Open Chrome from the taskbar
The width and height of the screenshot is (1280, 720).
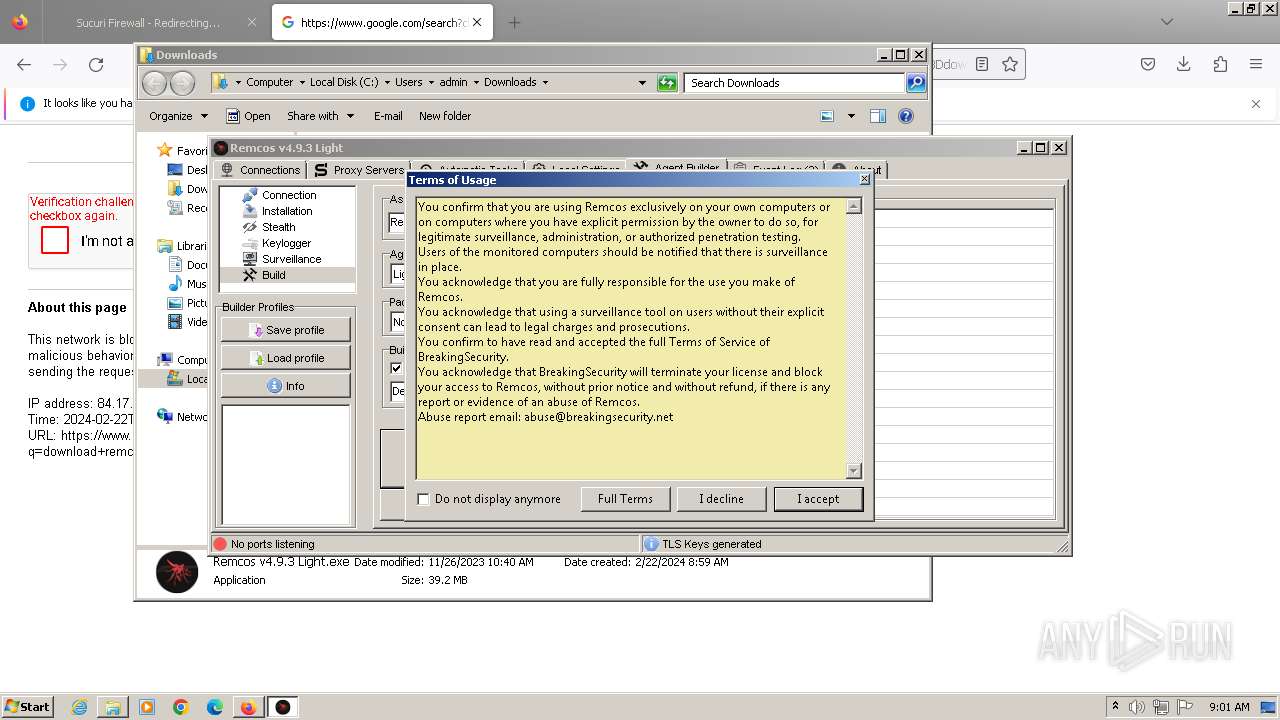181,707
